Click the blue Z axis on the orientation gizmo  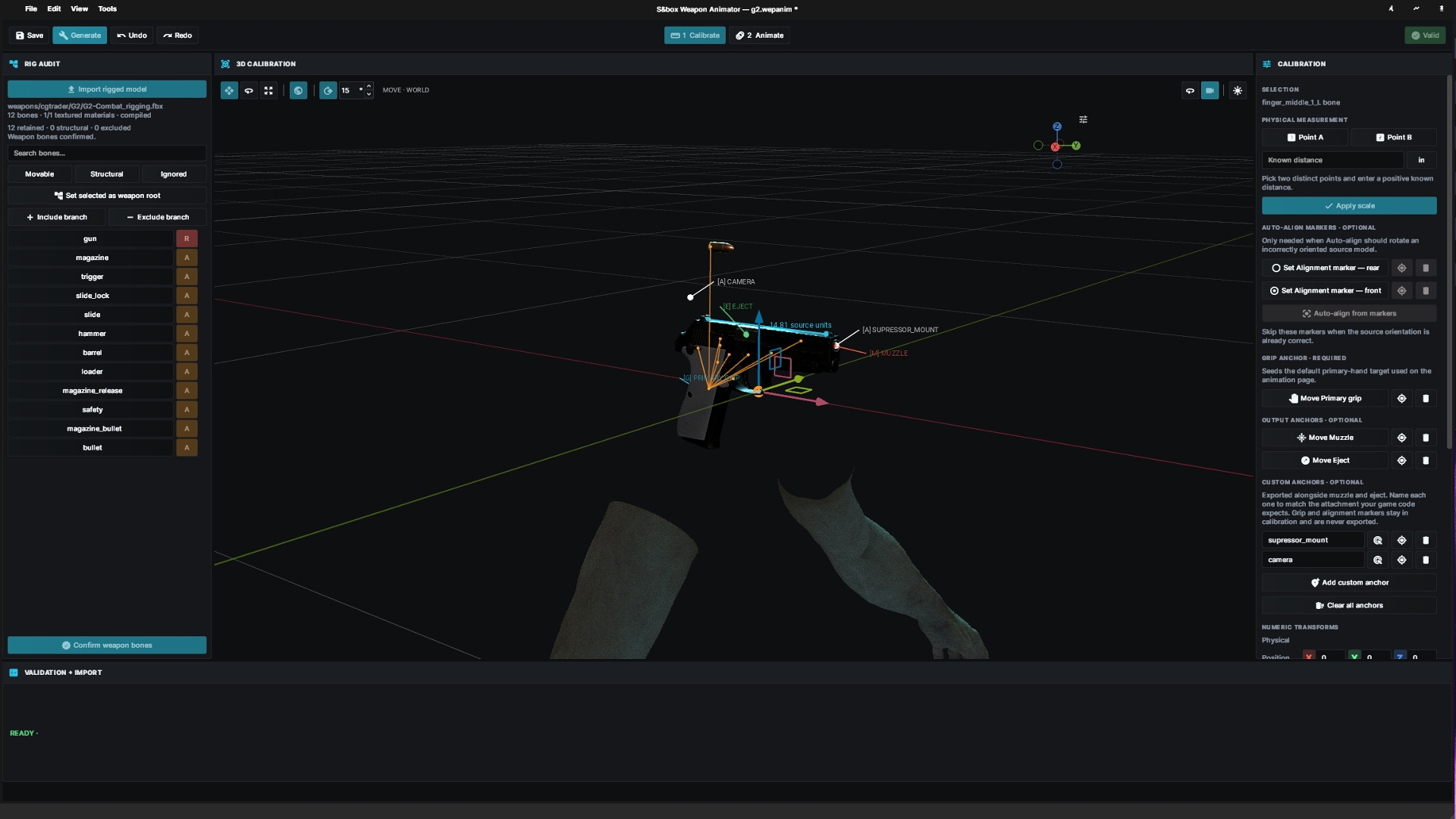[1057, 127]
